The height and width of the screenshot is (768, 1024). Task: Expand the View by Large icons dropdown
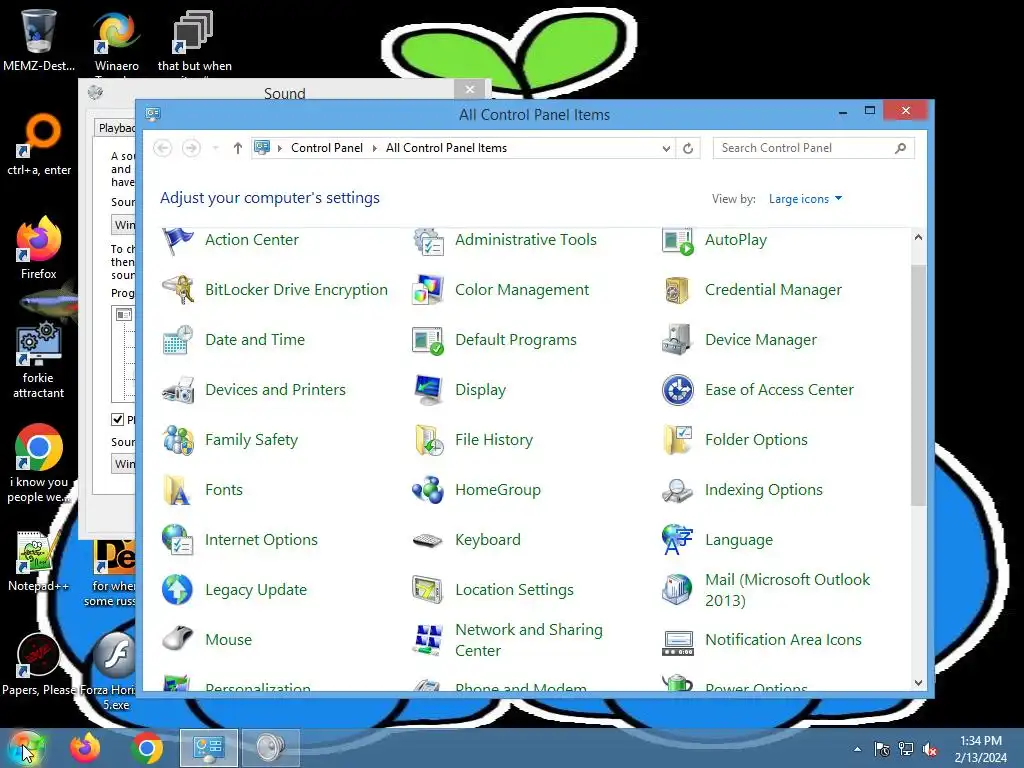pos(805,199)
